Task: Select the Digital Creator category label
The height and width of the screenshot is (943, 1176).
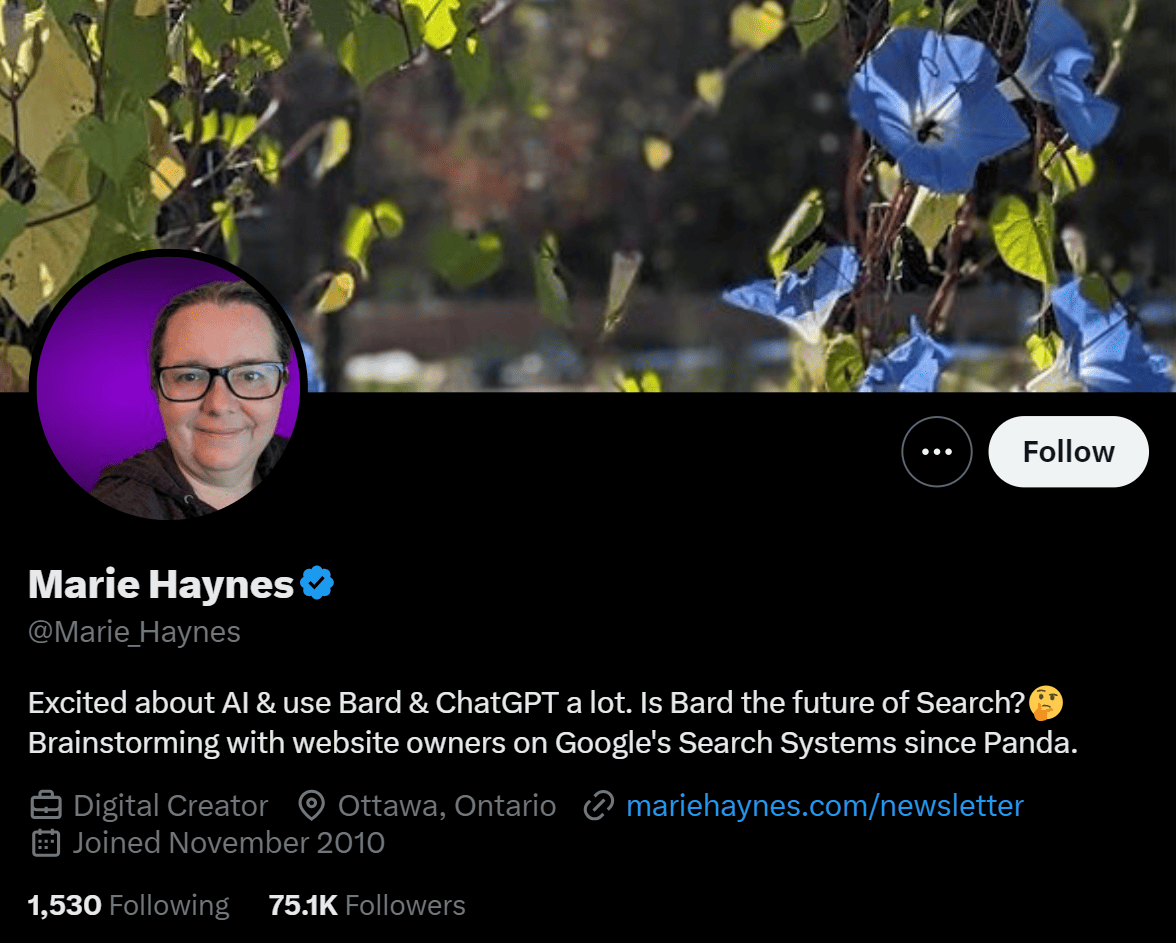Action: coord(170,805)
